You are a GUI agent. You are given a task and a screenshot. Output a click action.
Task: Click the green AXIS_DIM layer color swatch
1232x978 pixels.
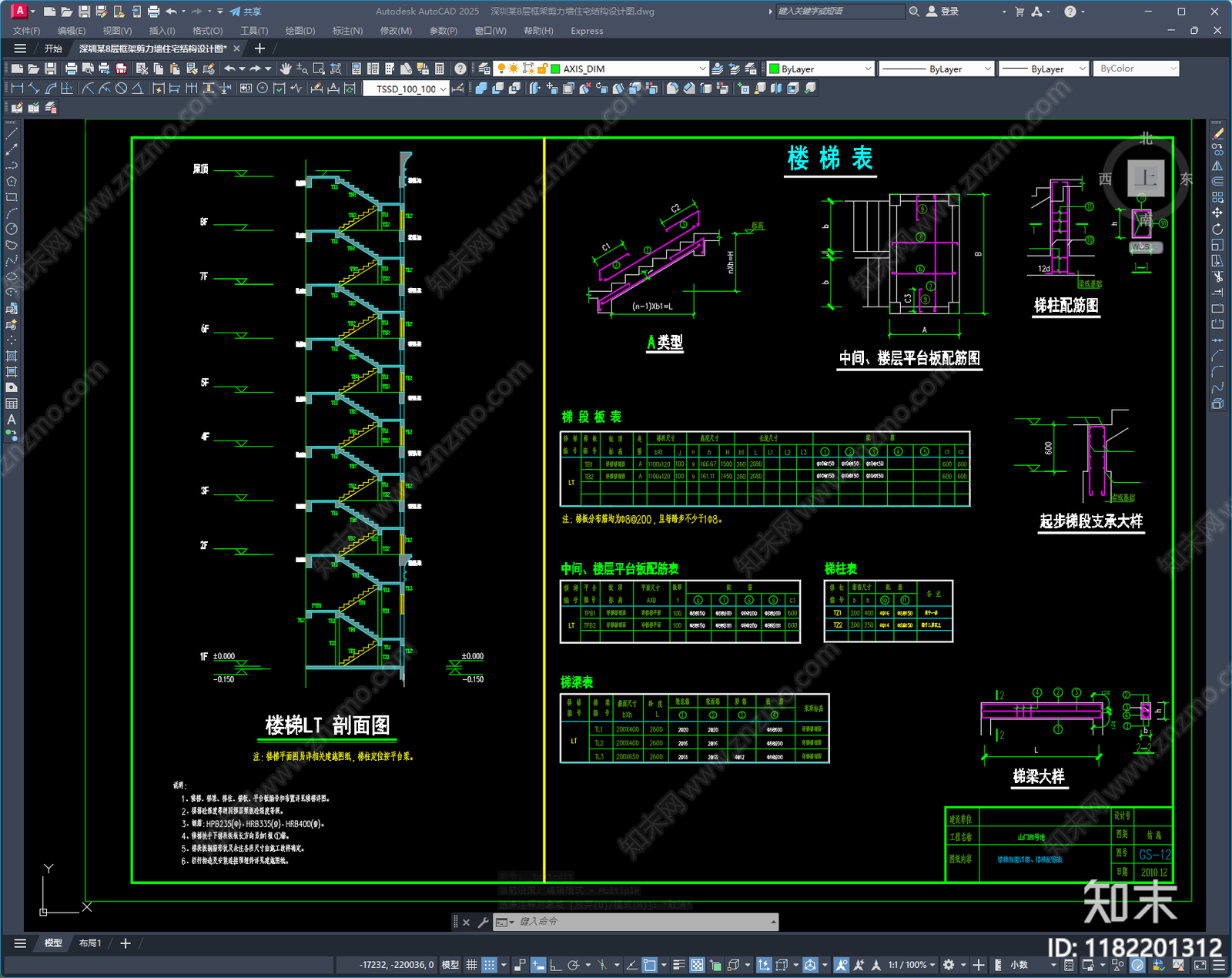pos(555,69)
